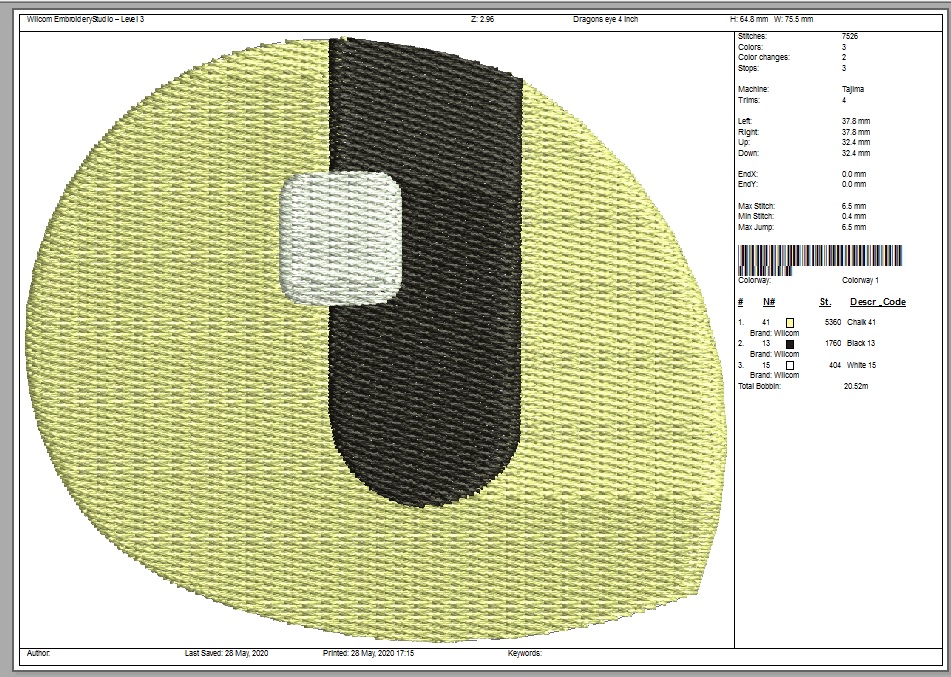
Task: Click the 'Color changes:' value 2
Action: coord(844,57)
